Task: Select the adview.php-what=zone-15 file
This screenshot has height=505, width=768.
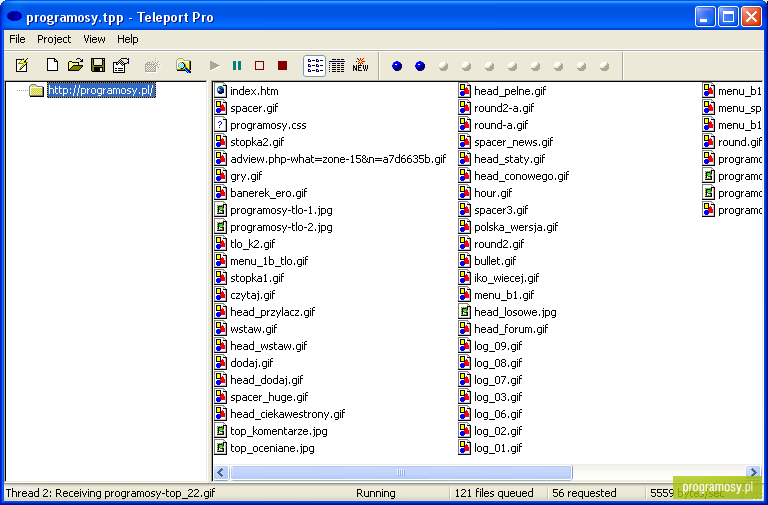Action: click(338, 159)
